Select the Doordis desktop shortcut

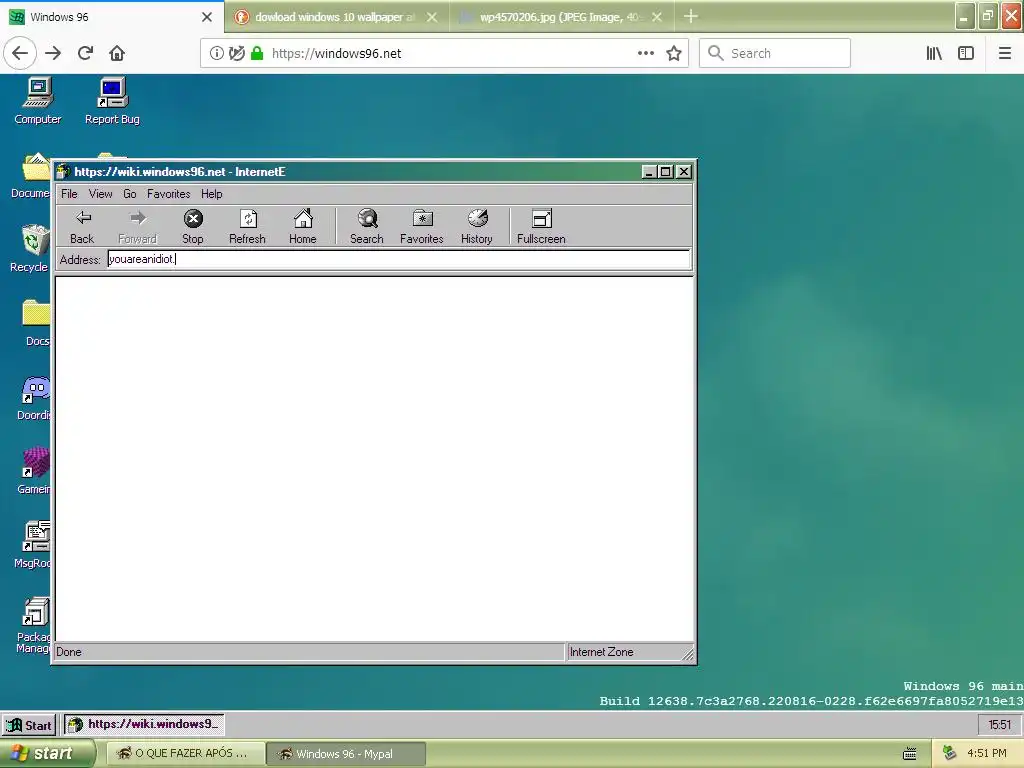(35, 398)
